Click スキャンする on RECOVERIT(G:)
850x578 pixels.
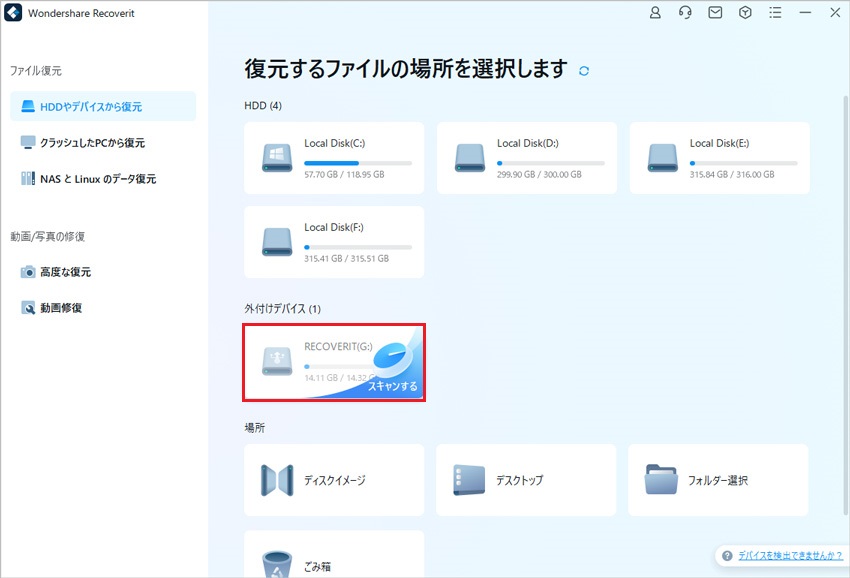[392, 386]
